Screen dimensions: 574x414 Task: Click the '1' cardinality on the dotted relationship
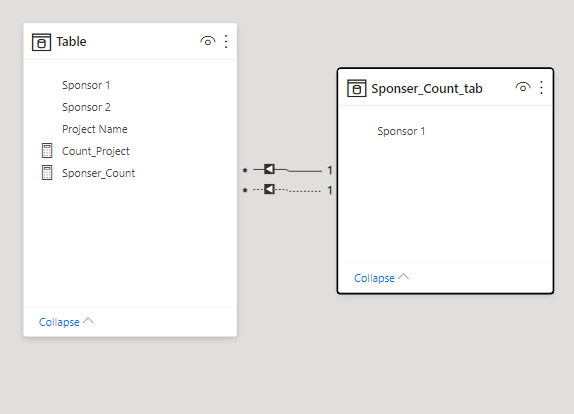click(330, 190)
